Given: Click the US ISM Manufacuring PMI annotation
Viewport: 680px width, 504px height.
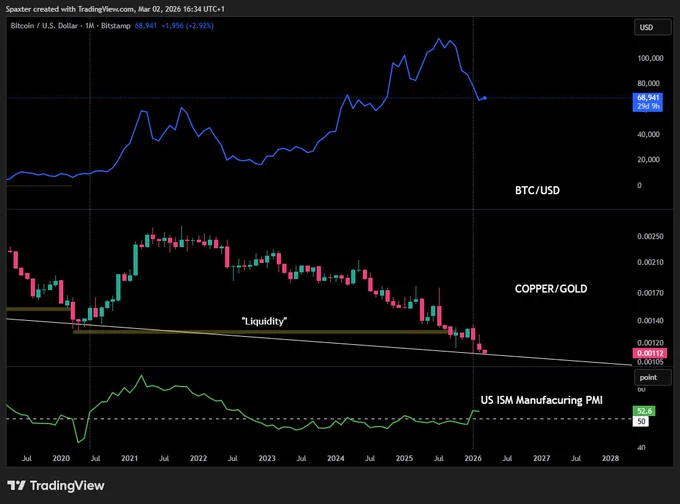Looking at the screenshot, I should 541,400.
